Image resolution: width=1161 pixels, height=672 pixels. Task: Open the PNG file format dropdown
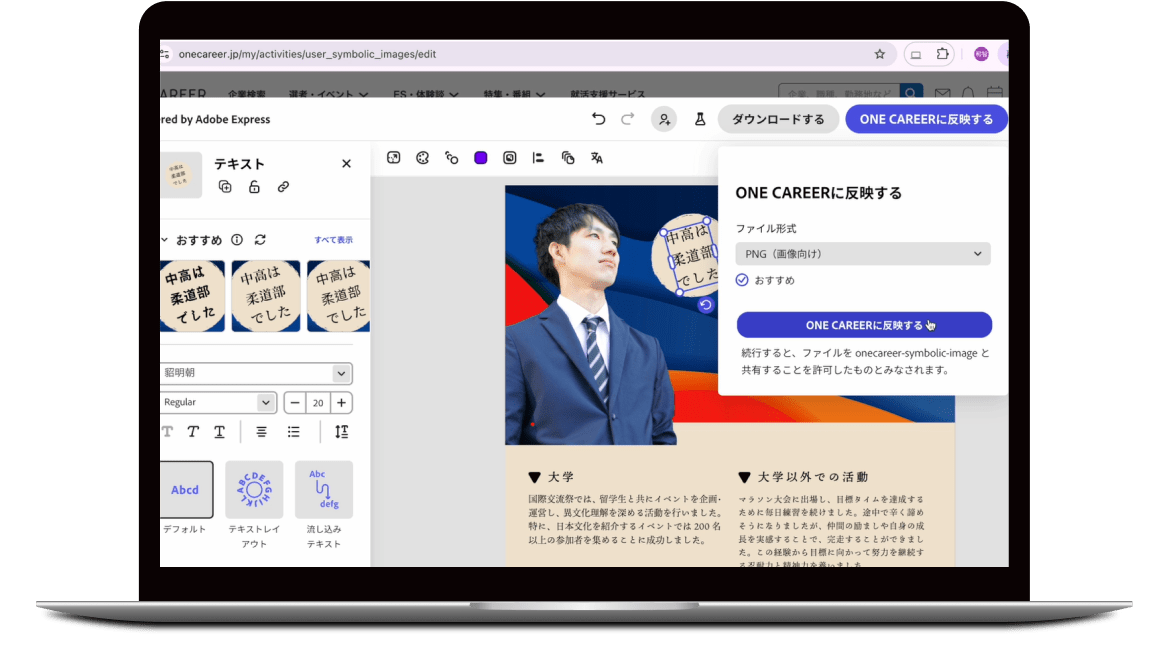(862, 254)
